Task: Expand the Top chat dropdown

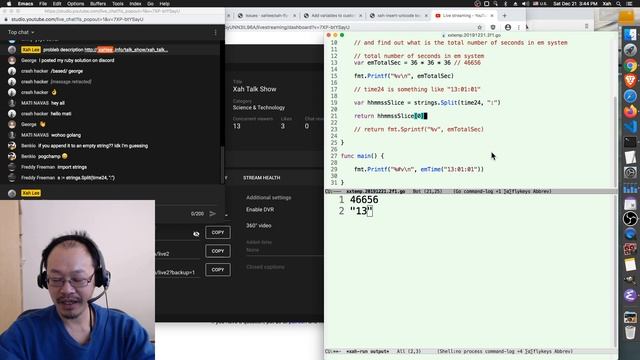Action: (21, 32)
